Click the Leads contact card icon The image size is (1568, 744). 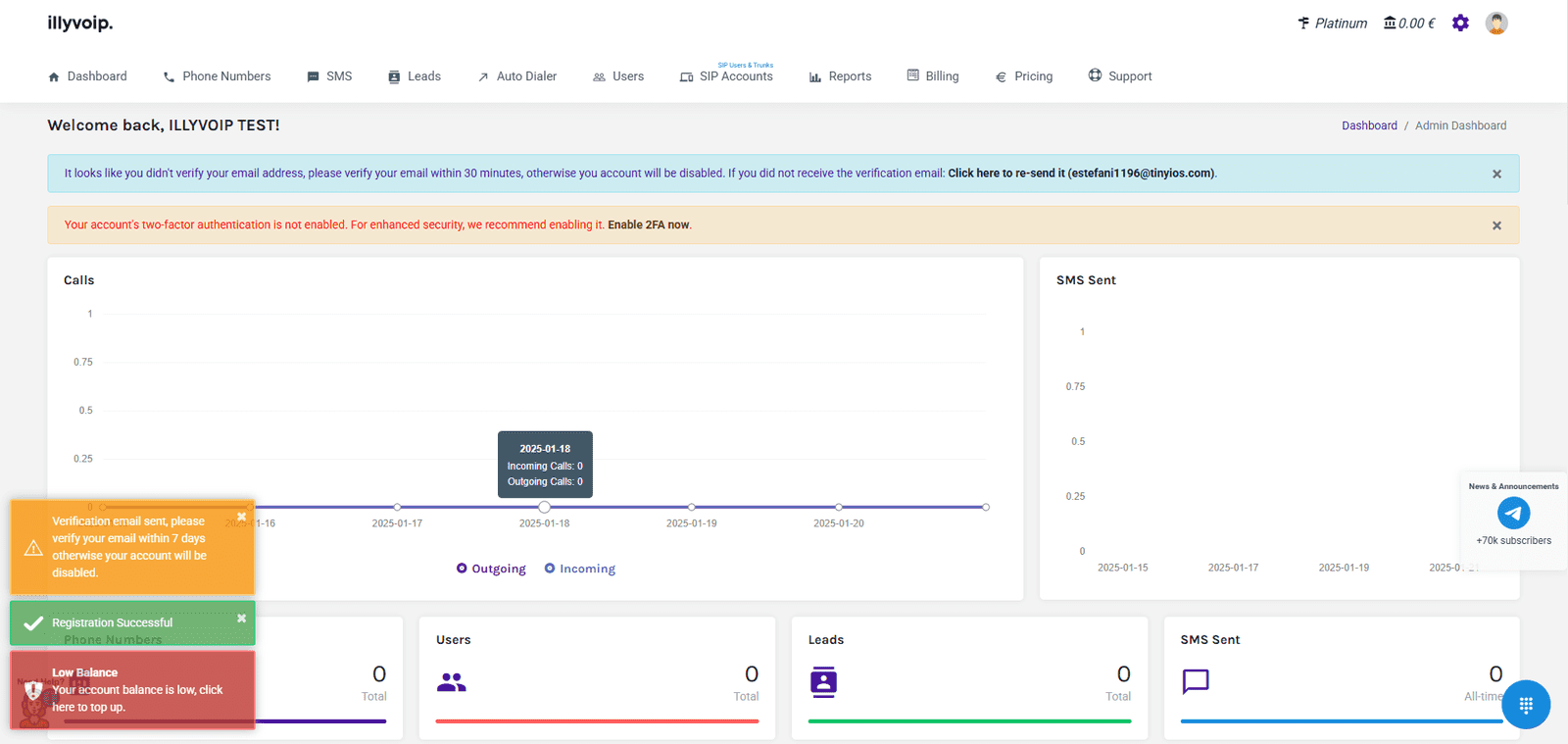coord(823,681)
